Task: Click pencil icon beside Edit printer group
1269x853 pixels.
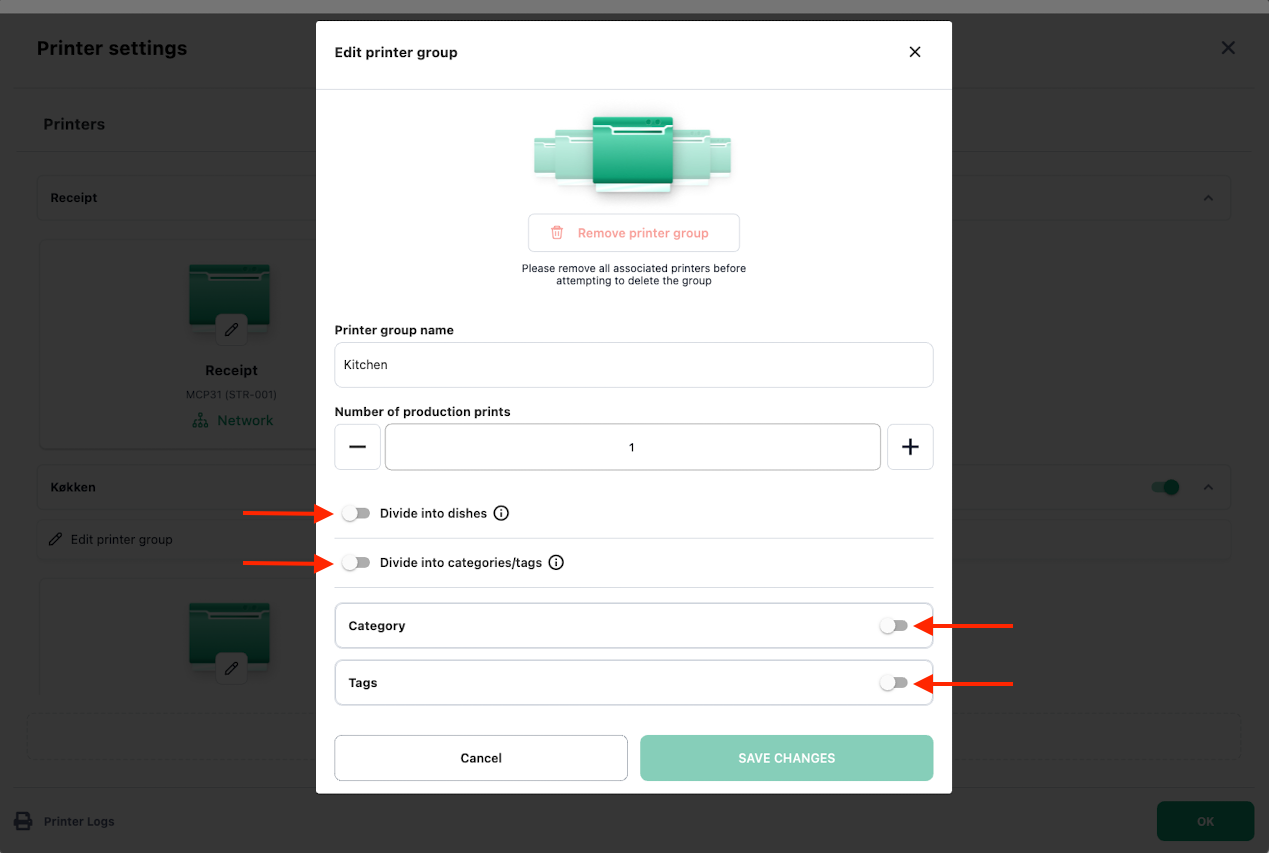Action: pos(56,539)
